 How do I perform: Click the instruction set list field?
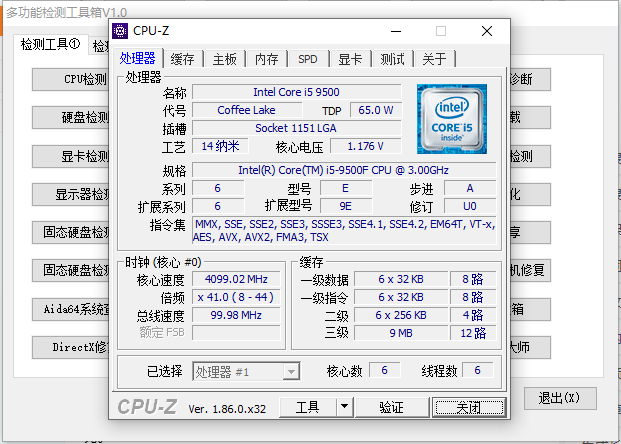pyautogui.click(x=344, y=230)
